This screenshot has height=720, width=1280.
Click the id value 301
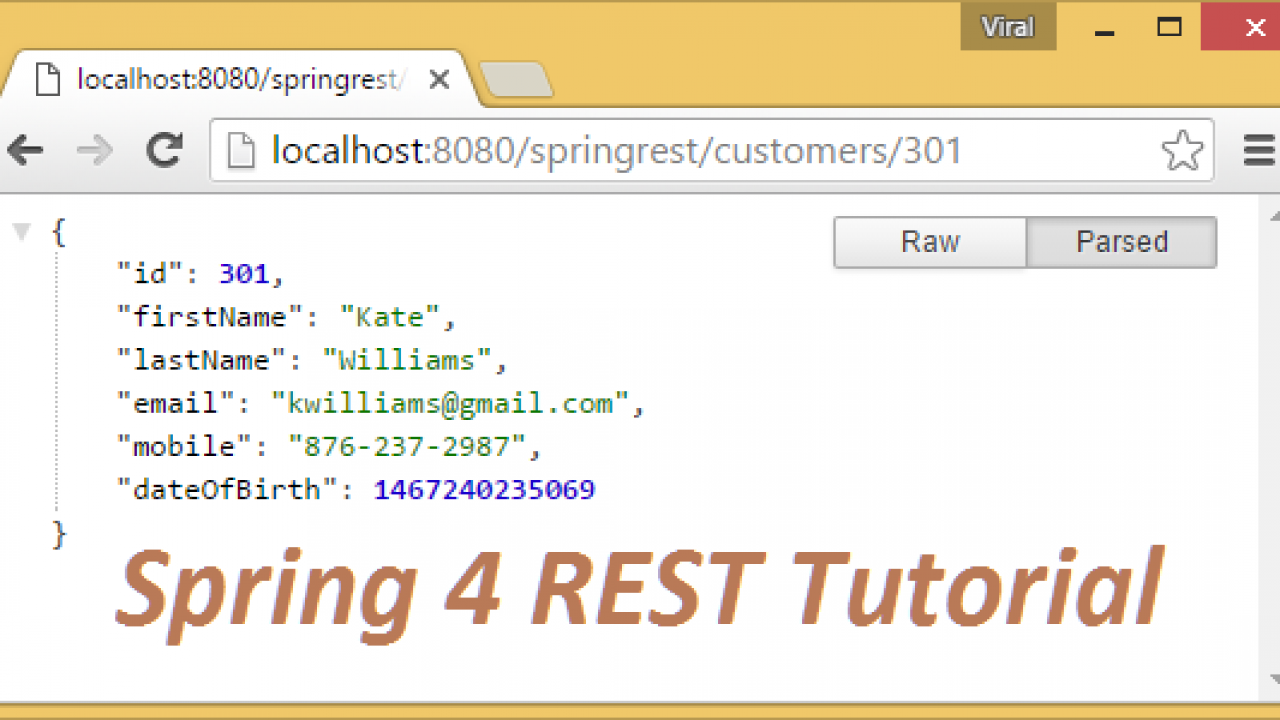coord(245,274)
